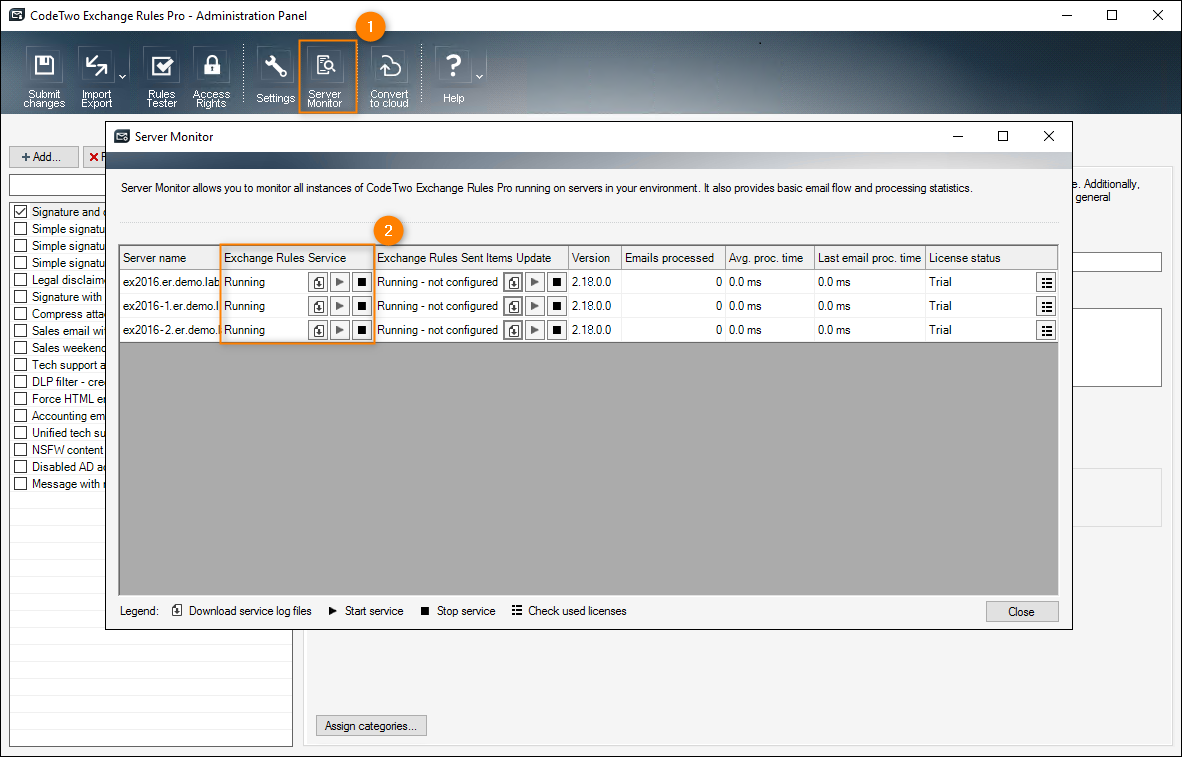Image resolution: width=1182 pixels, height=757 pixels.
Task: Toggle the DLP filter rule checkbox
Action: [x=20, y=382]
